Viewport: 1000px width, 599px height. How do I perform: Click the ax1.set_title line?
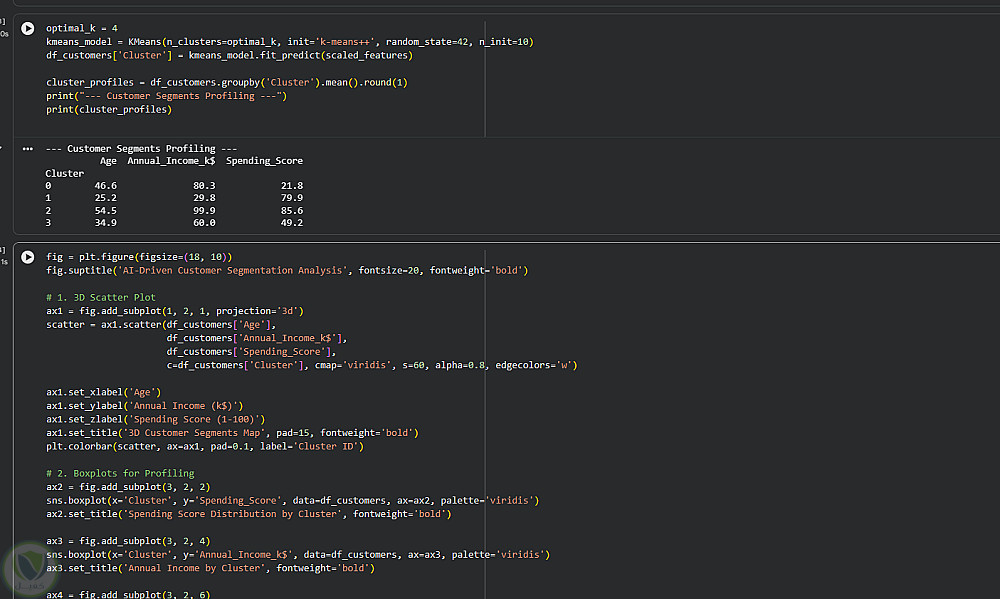pos(232,433)
